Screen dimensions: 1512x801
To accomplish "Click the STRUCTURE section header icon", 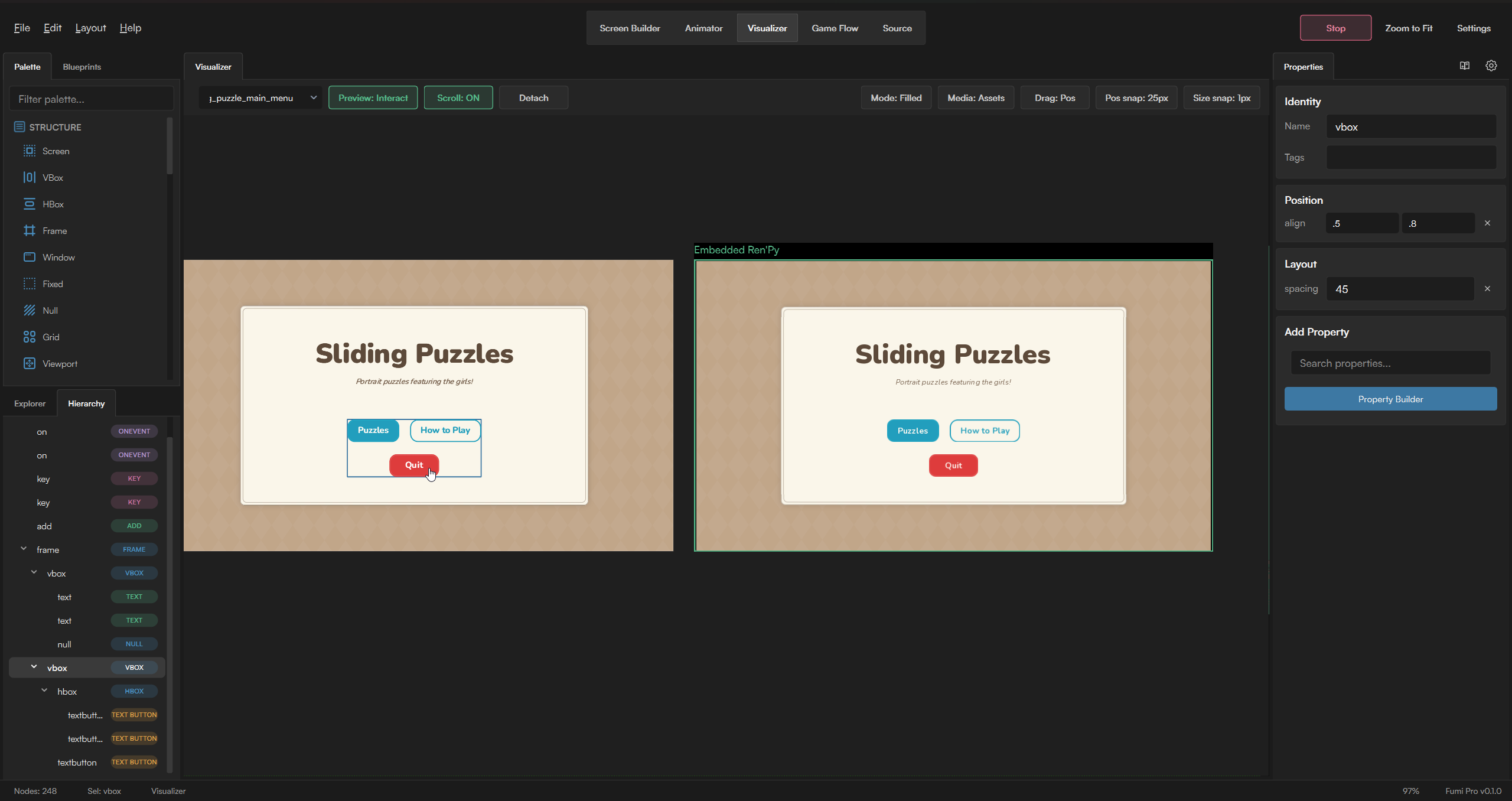I will [19, 127].
